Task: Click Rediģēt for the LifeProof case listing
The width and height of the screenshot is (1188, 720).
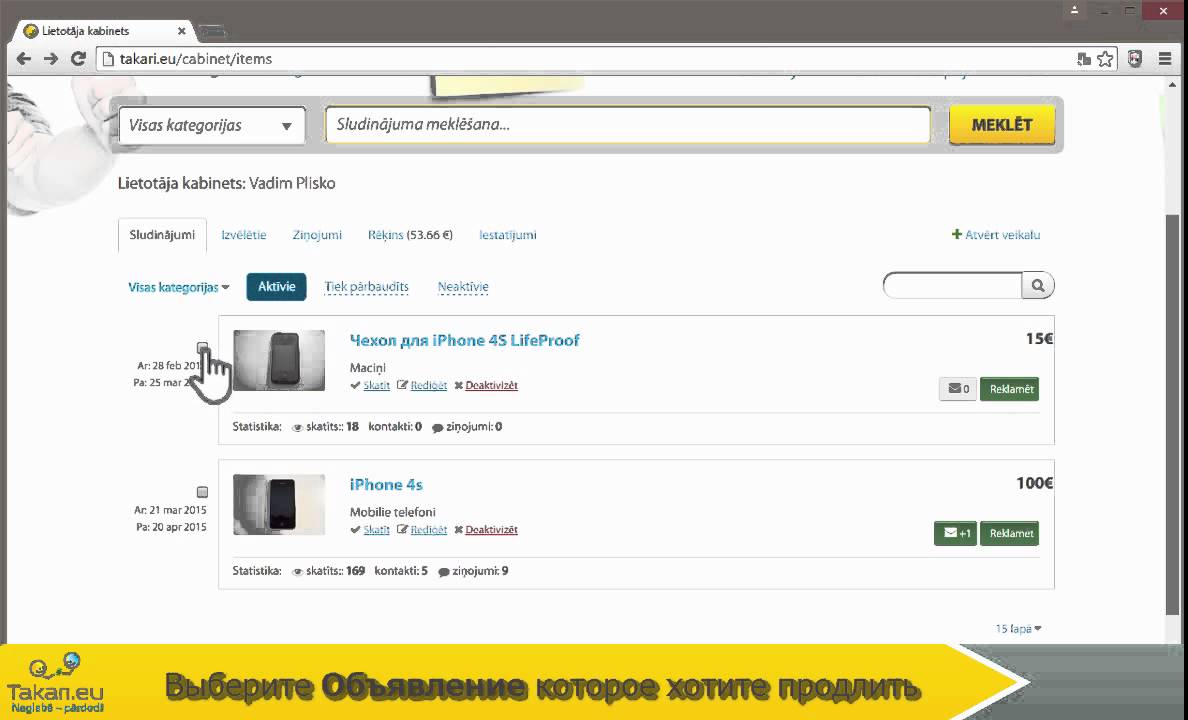Action: (x=428, y=385)
